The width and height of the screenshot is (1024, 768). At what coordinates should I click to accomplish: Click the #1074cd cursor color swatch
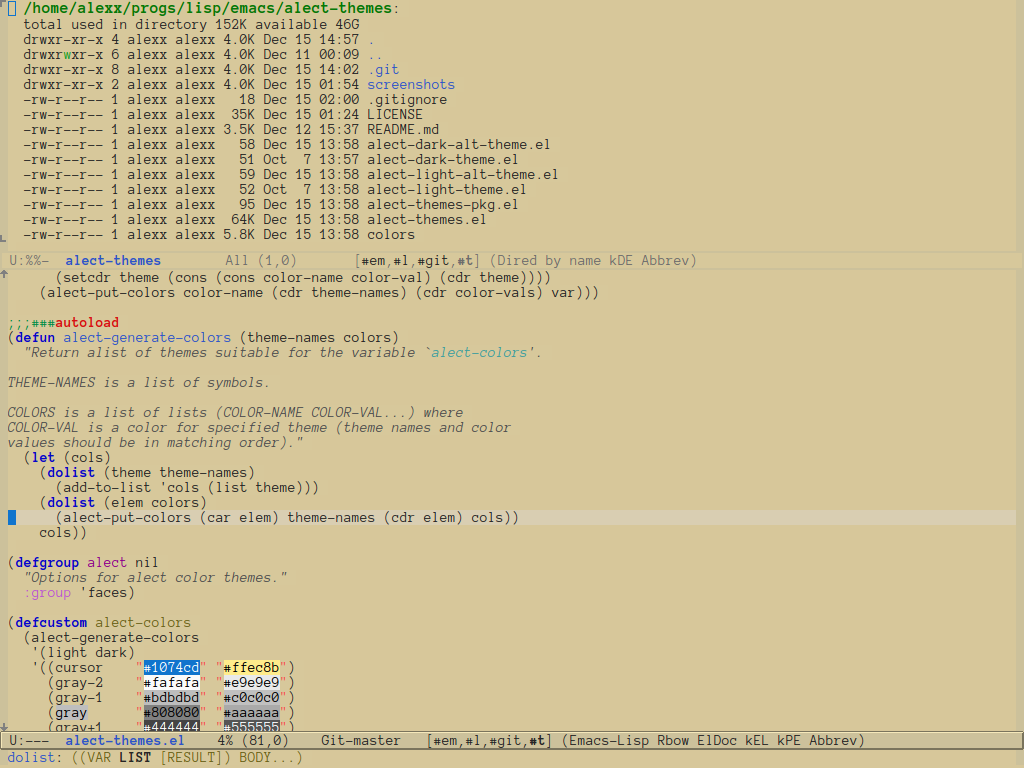172,667
